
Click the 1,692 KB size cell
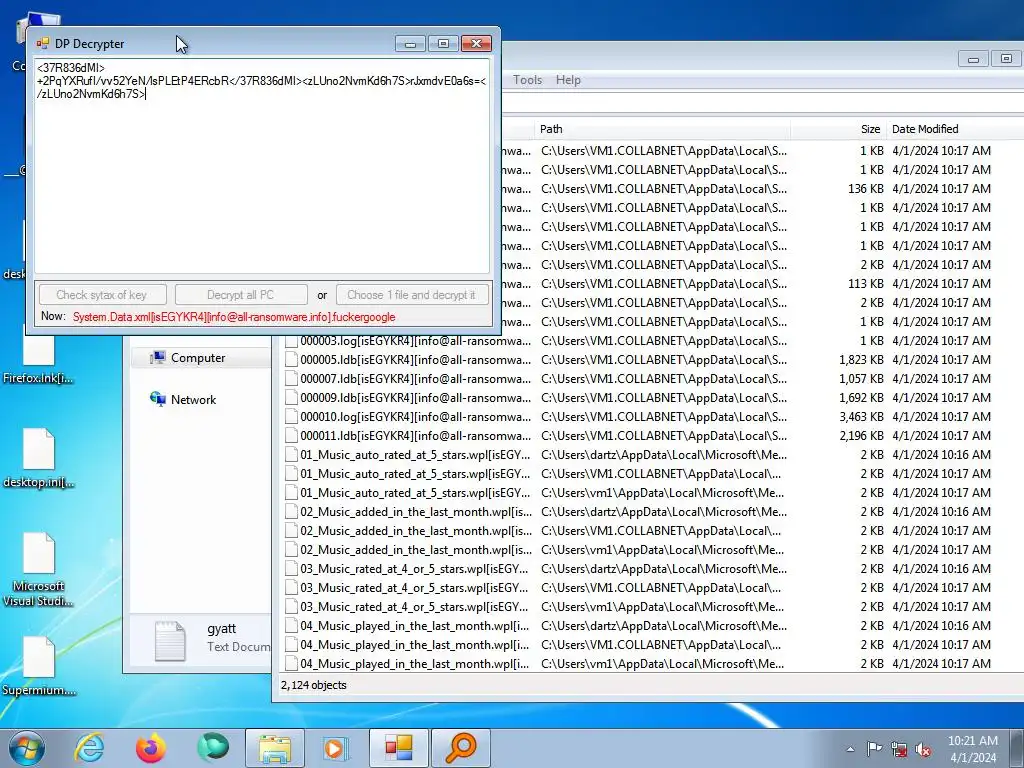(x=861, y=398)
